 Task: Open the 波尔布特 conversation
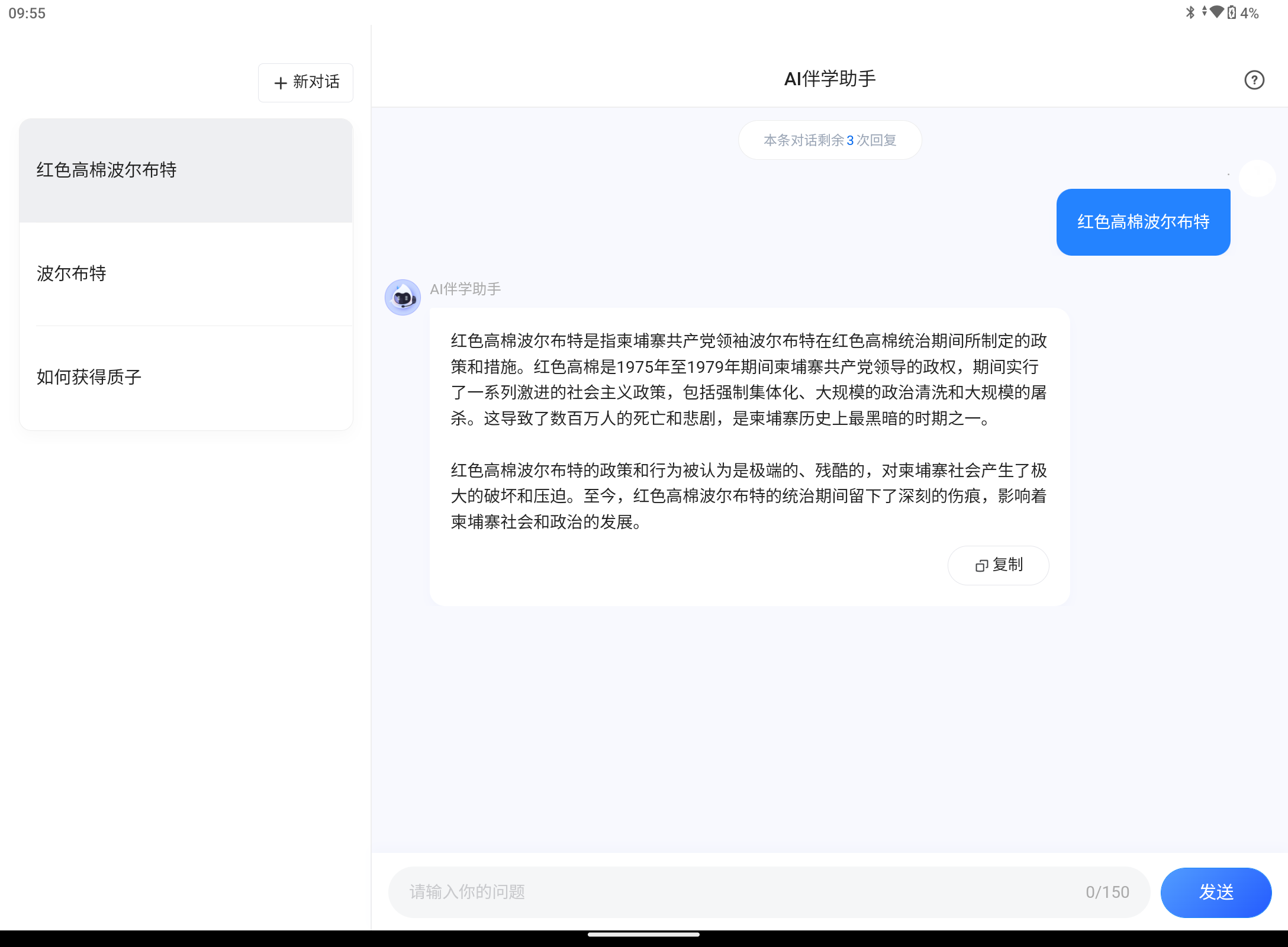pyautogui.click(x=185, y=273)
